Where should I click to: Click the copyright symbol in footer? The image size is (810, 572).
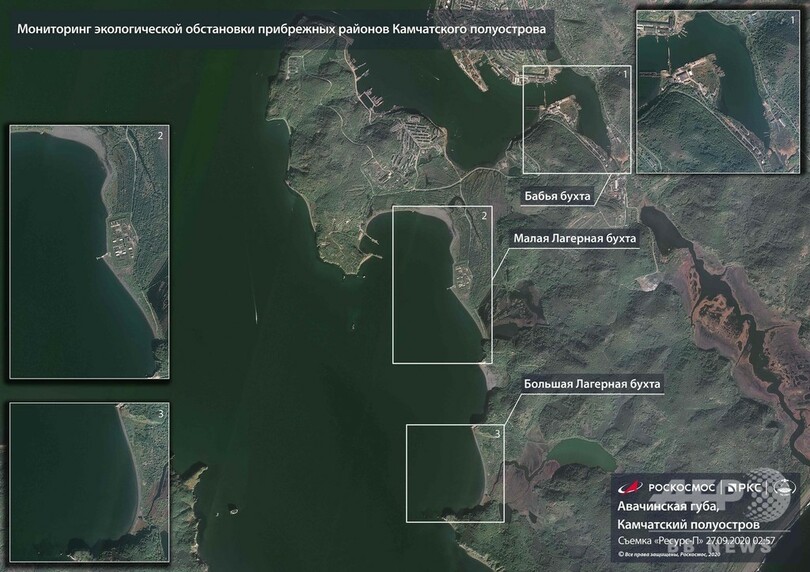(x=620, y=552)
